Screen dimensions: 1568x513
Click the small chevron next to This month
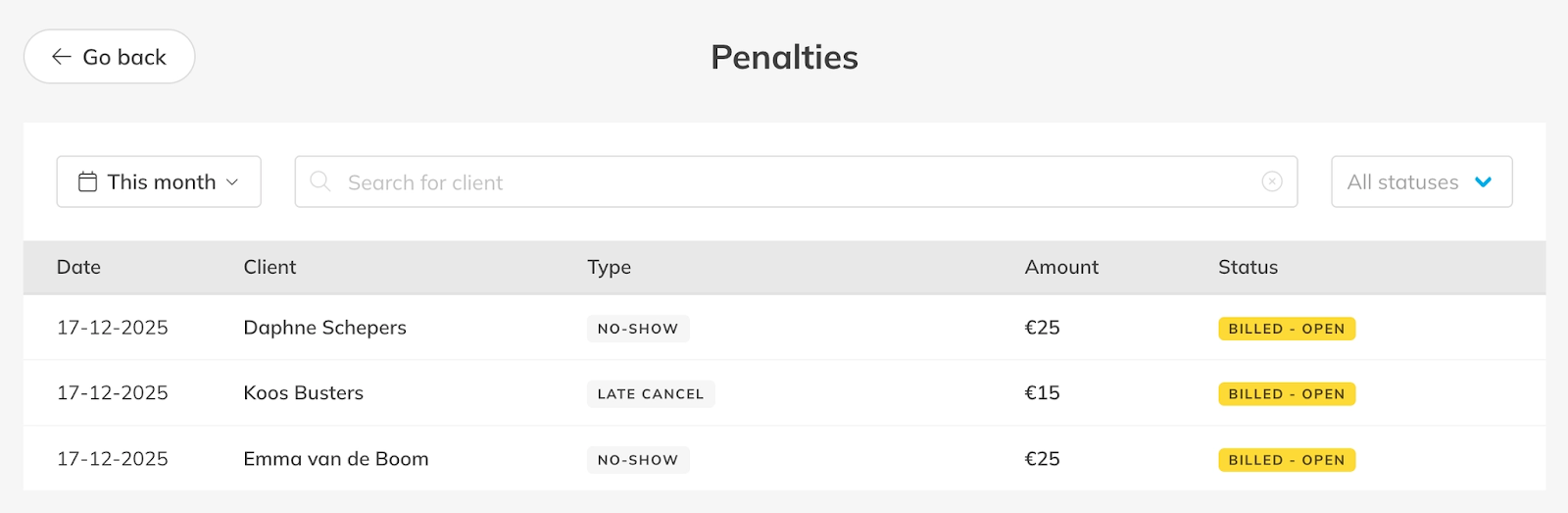point(232,182)
